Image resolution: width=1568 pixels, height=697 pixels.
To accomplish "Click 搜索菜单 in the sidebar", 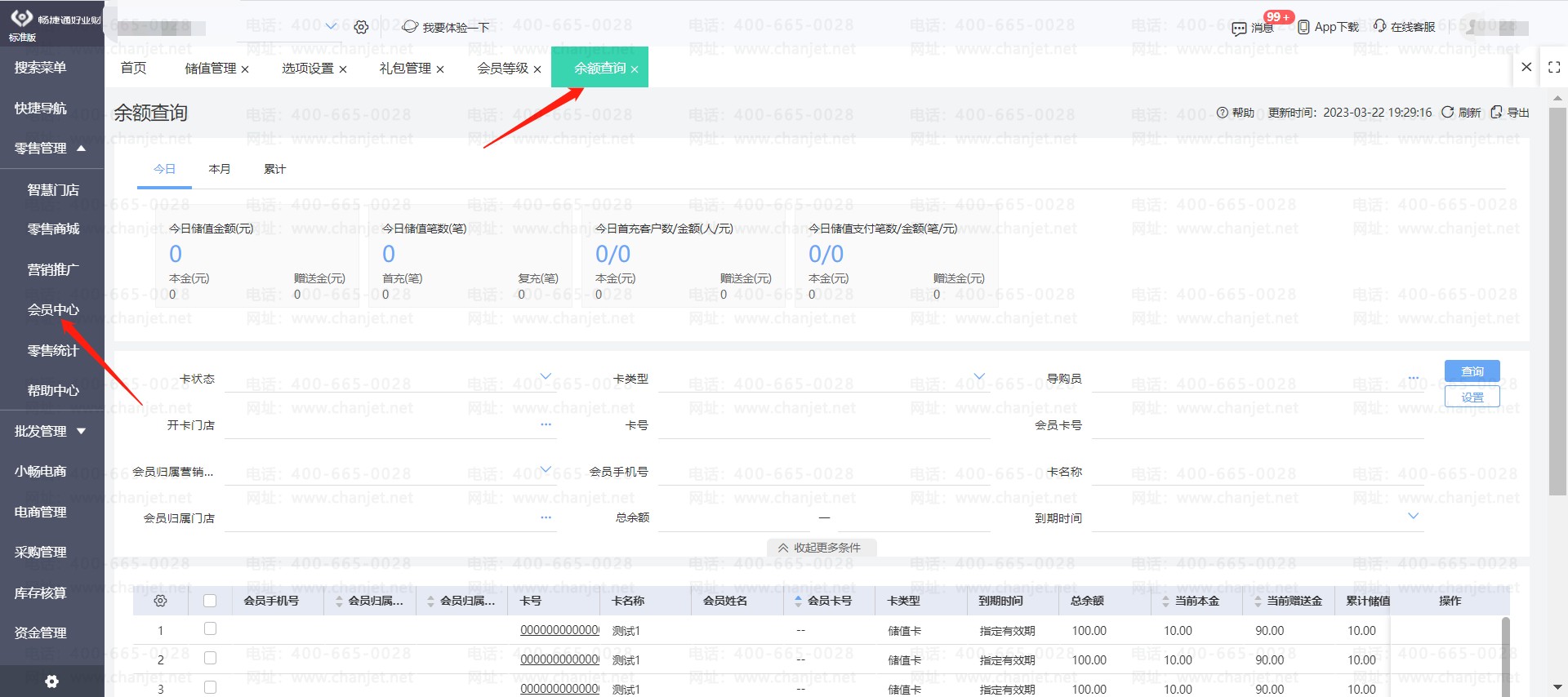I will [x=40, y=68].
